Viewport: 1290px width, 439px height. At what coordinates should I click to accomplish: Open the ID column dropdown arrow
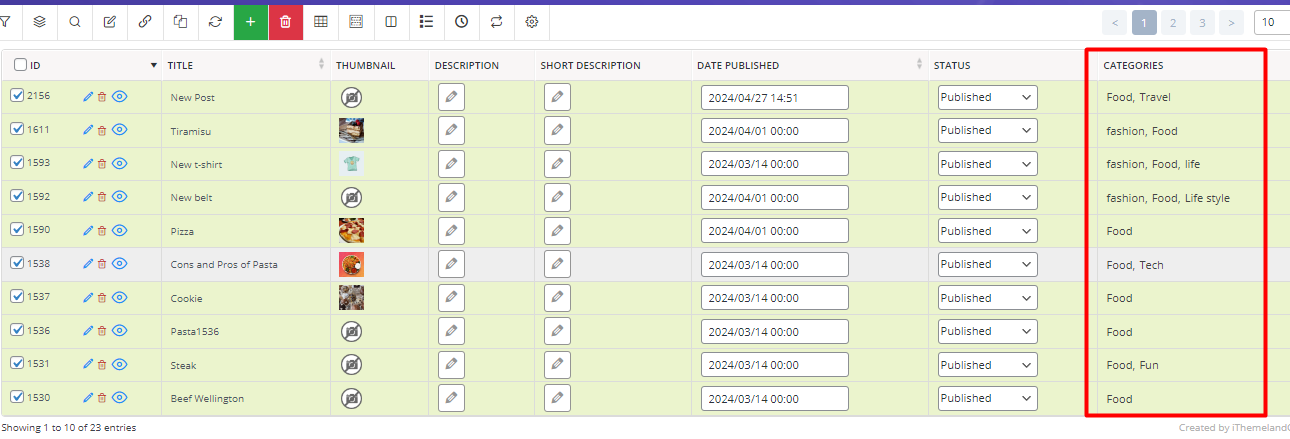[x=153, y=65]
